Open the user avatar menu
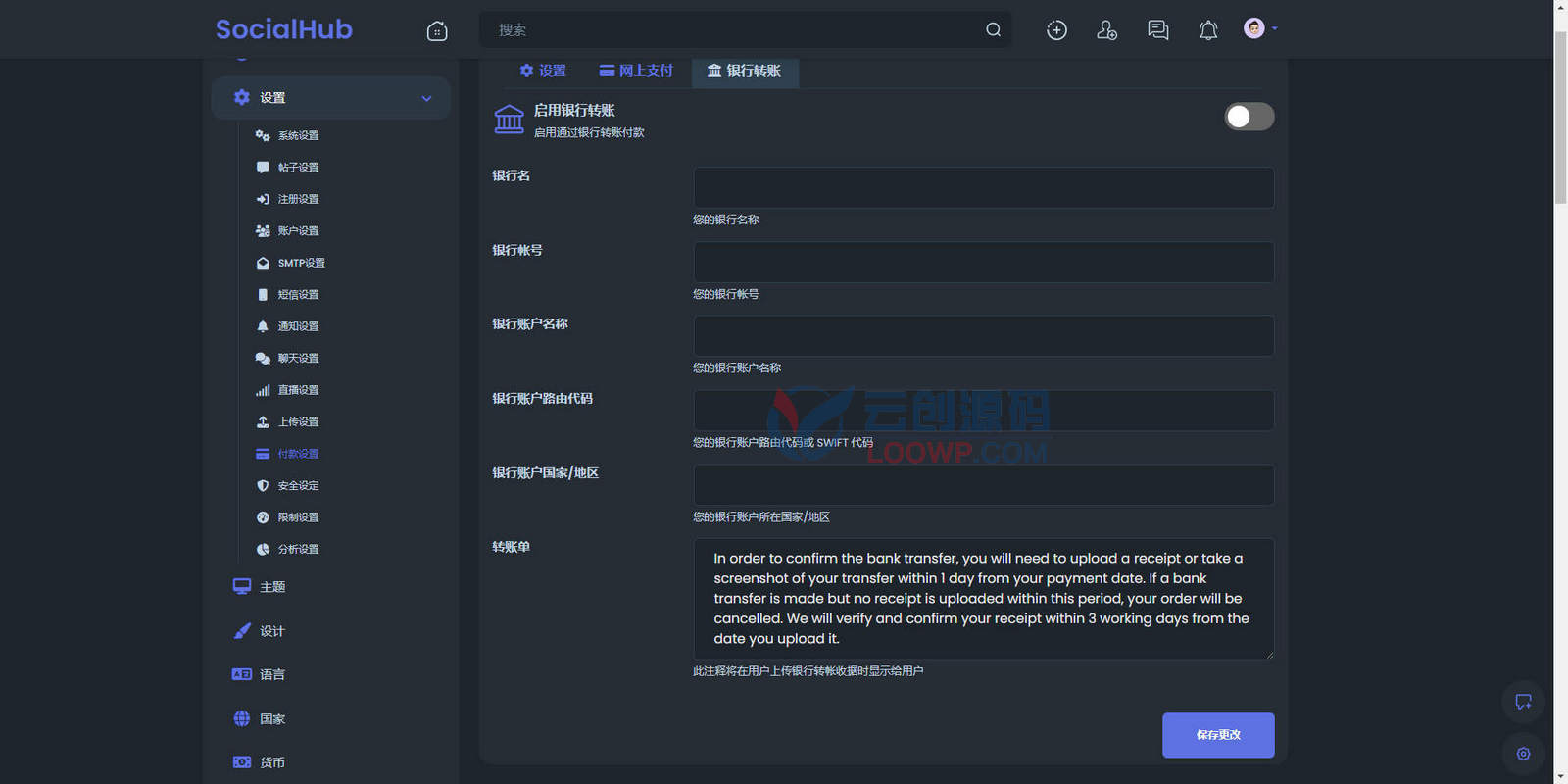This screenshot has width=1568, height=784. [1259, 28]
